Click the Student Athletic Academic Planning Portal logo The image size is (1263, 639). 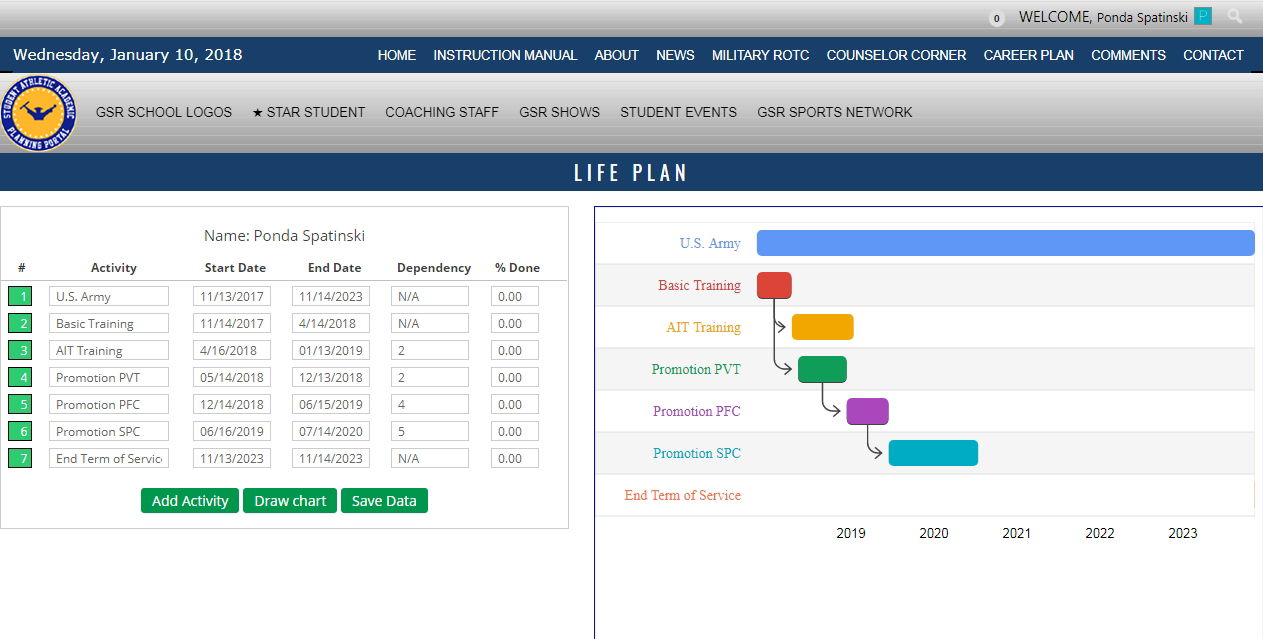[38, 114]
